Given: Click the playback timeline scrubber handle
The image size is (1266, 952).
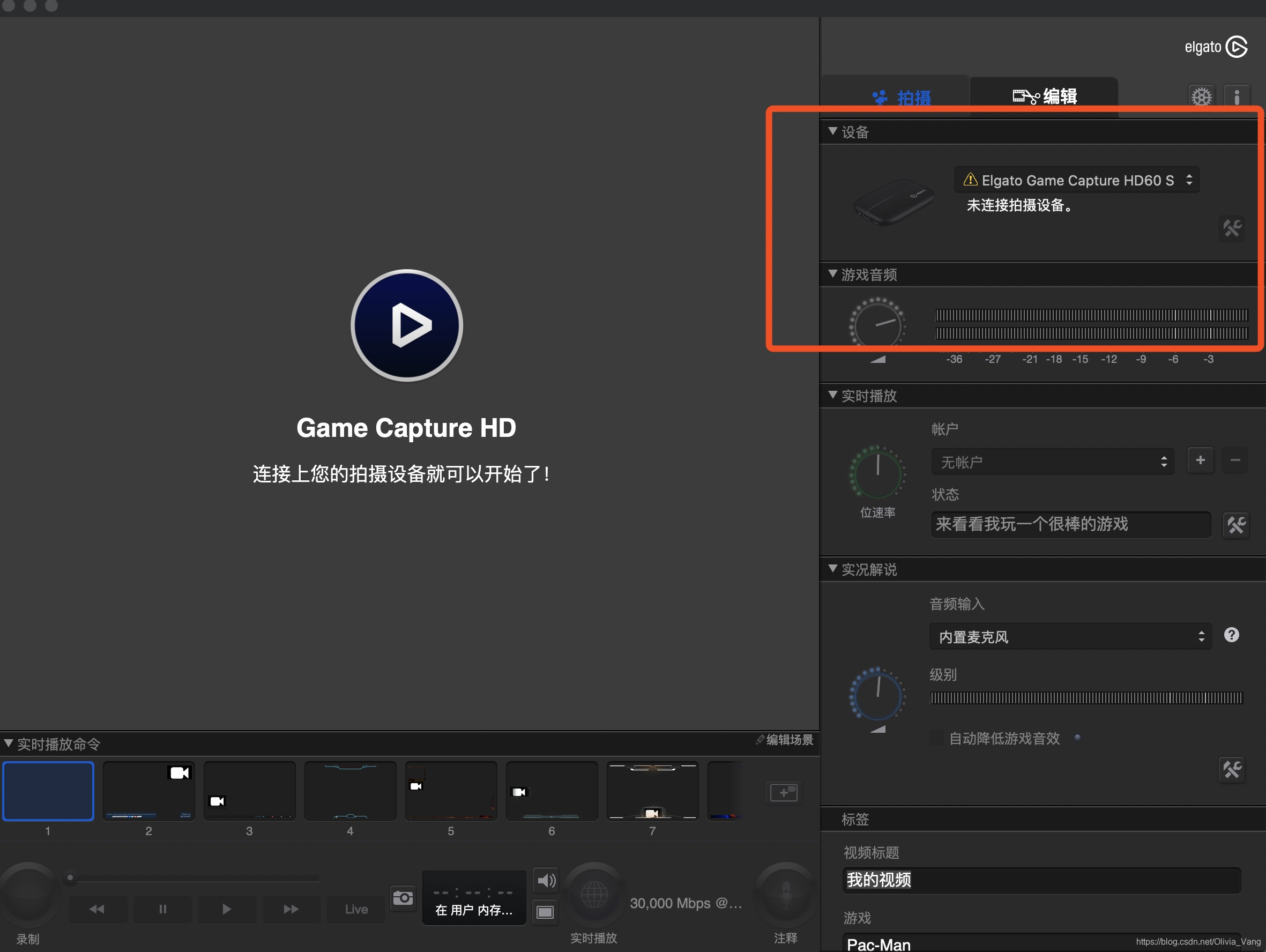Looking at the screenshot, I should point(70,877).
